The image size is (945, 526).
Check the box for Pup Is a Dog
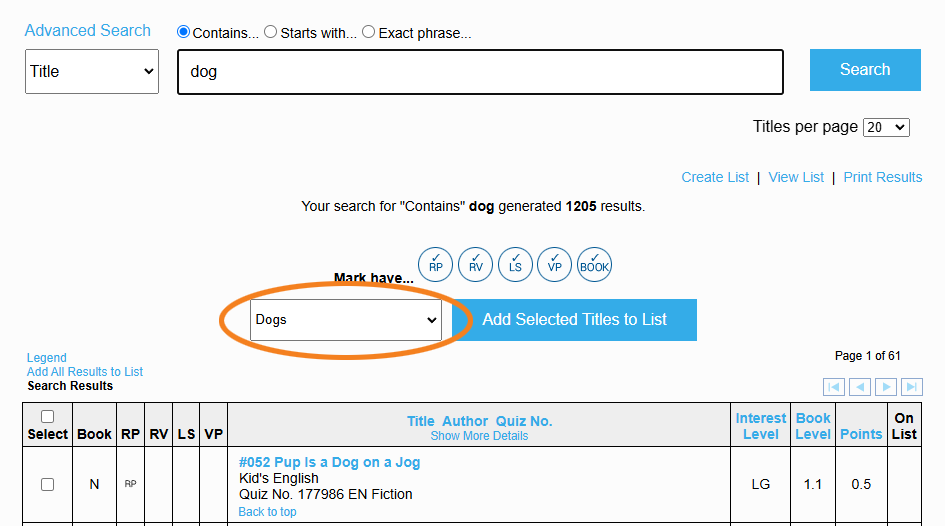click(x=48, y=484)
